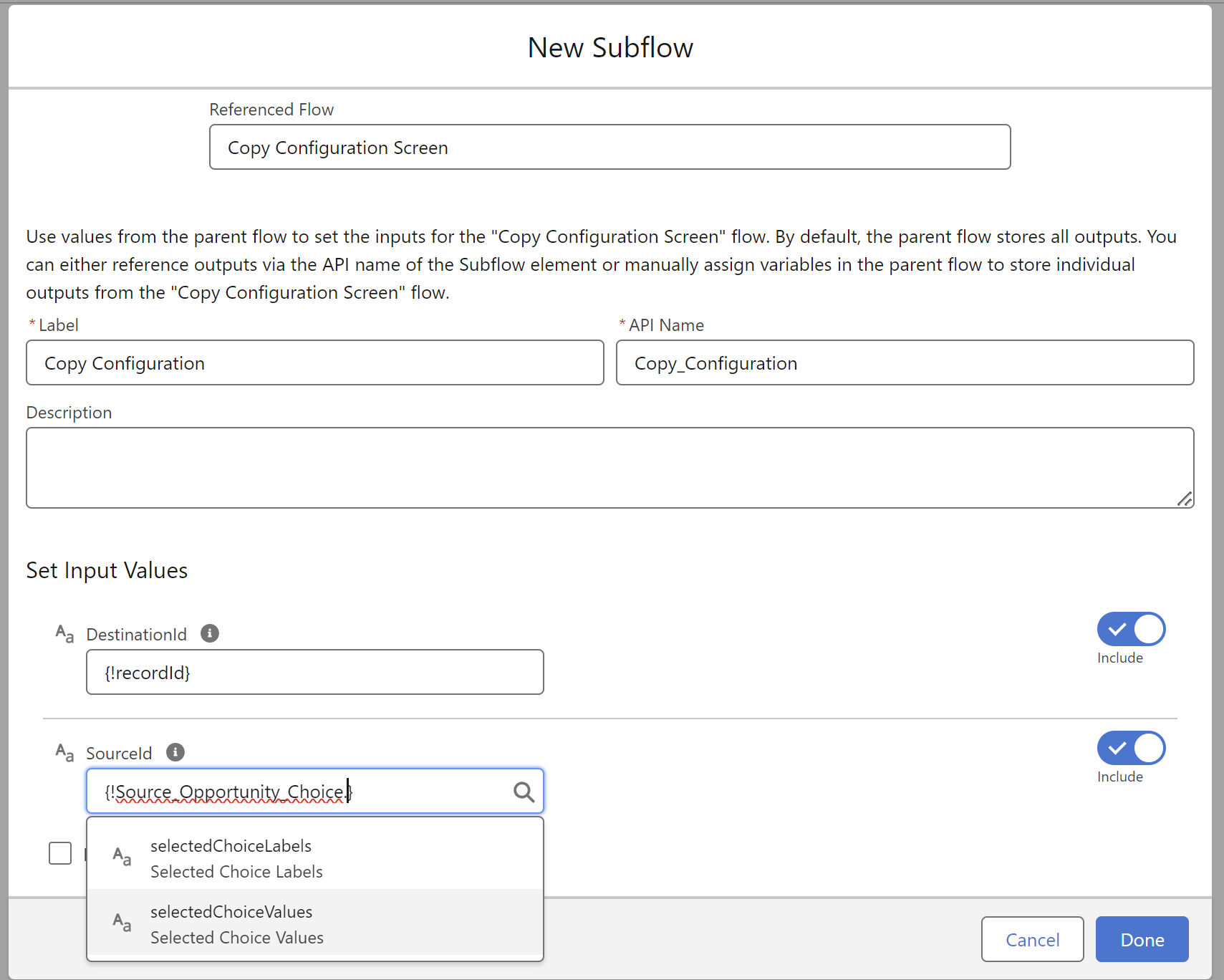Toggle the Include switch for SourceId
The width and height of the screenshot is (1224, 980).
(x=1131, y=749)
